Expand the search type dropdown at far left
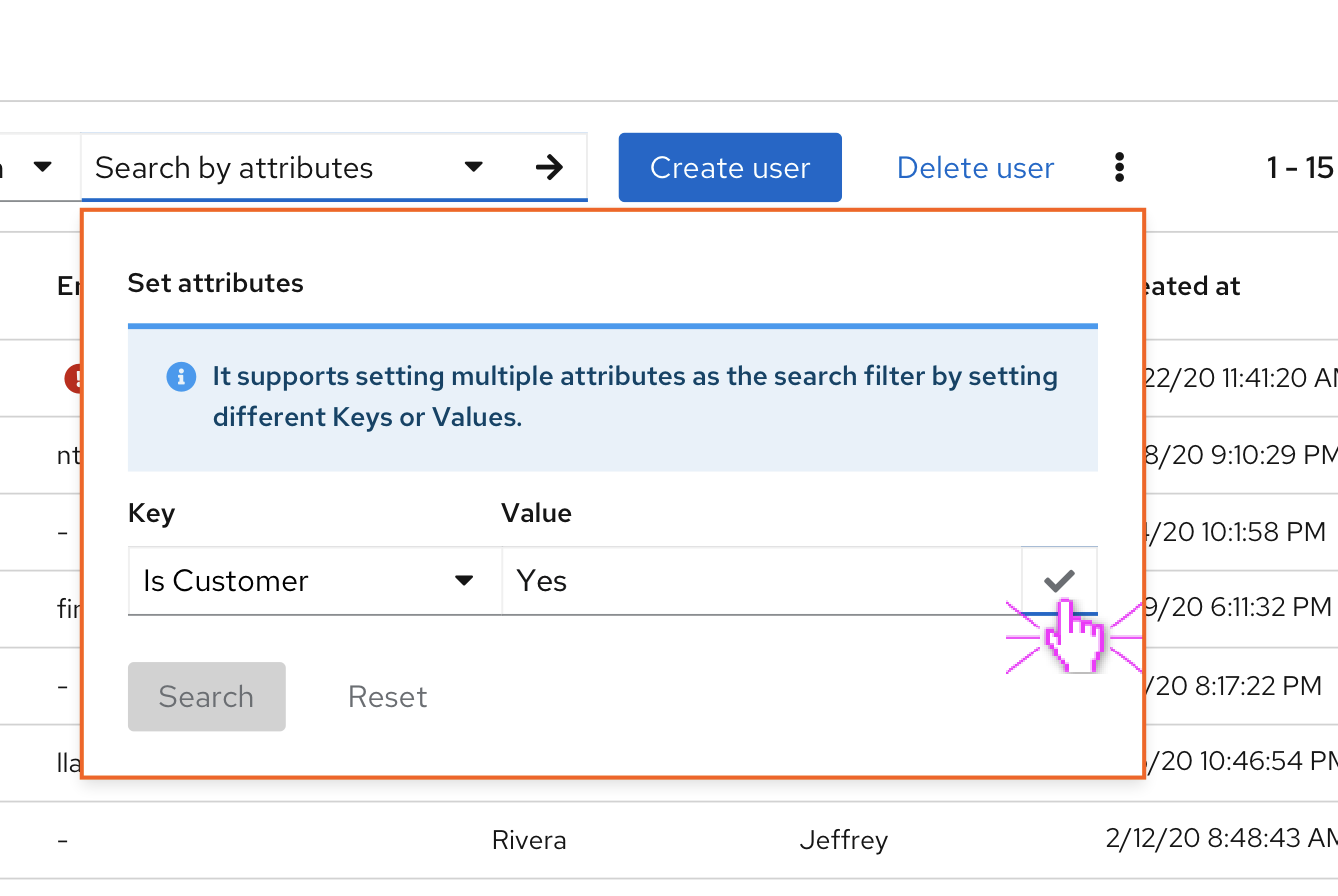This screenshot has height=896, width=1338. point(42,167)
